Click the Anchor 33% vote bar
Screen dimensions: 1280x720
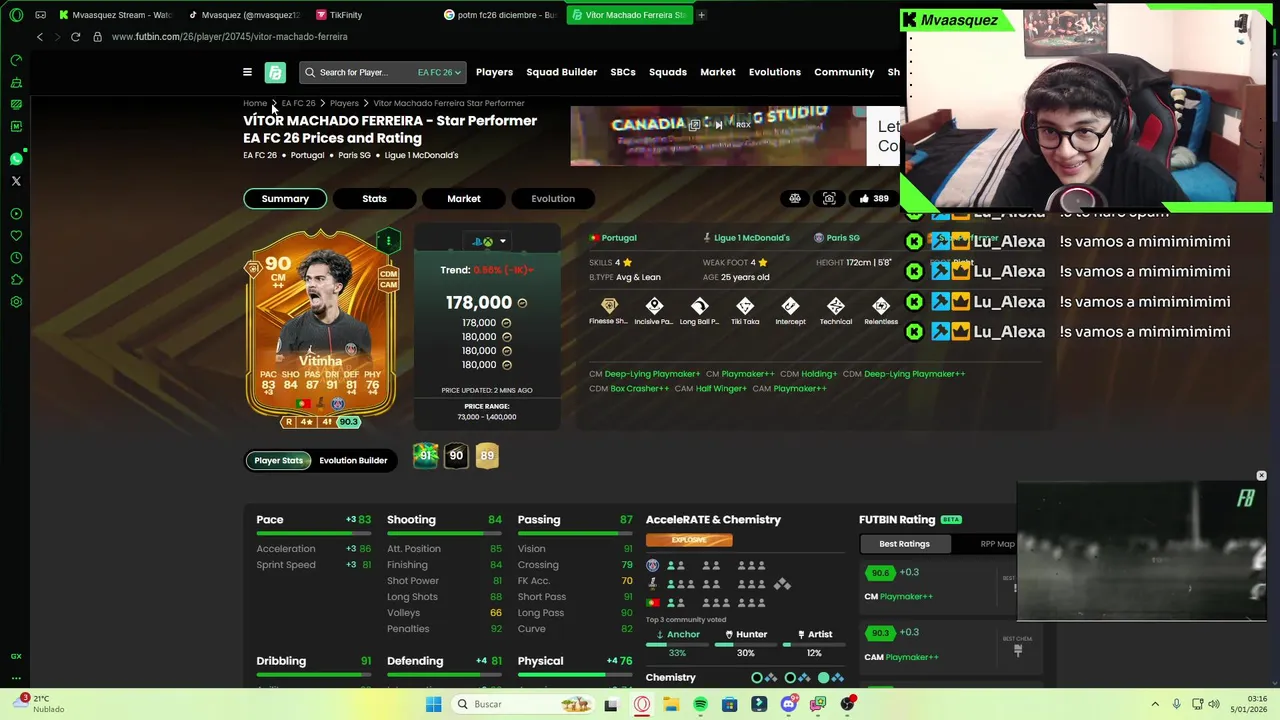tap(677, 645)
